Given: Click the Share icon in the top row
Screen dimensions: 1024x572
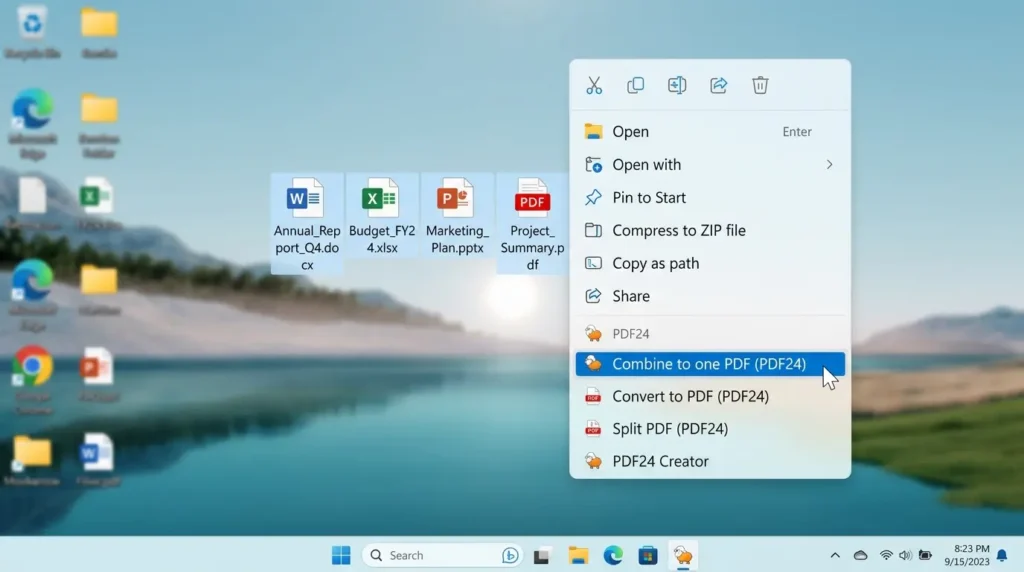Looking at the screenshot, I should point(718,86).
